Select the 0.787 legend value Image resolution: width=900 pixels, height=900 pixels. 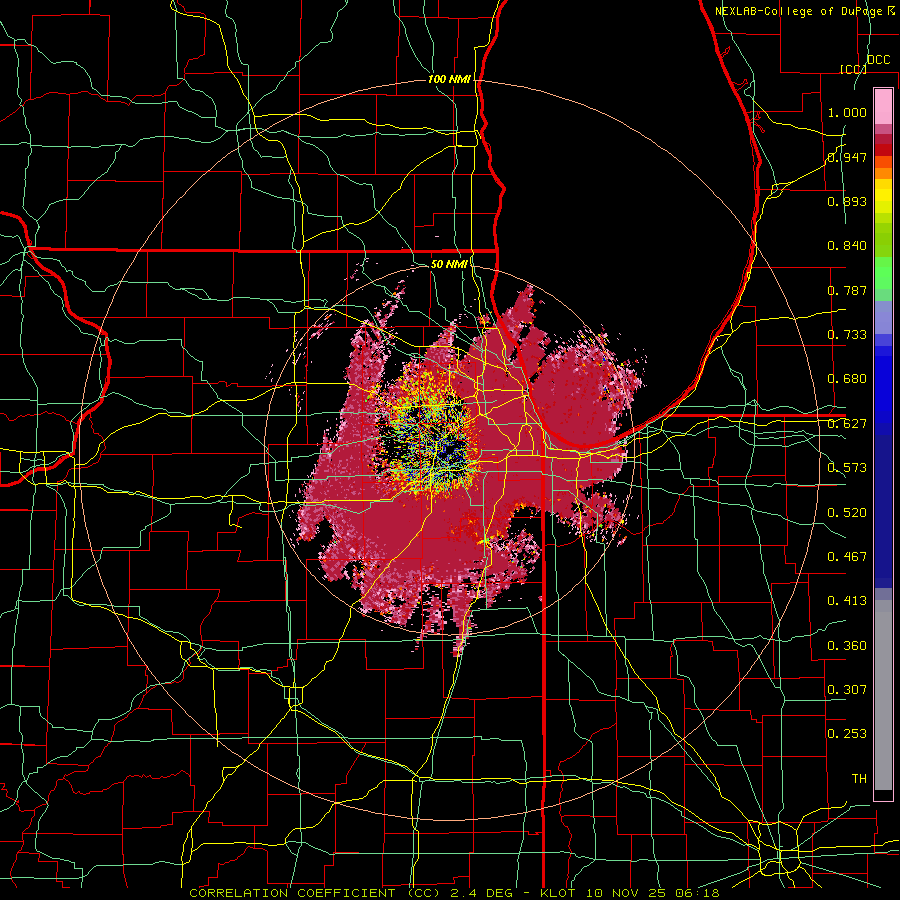847,290
